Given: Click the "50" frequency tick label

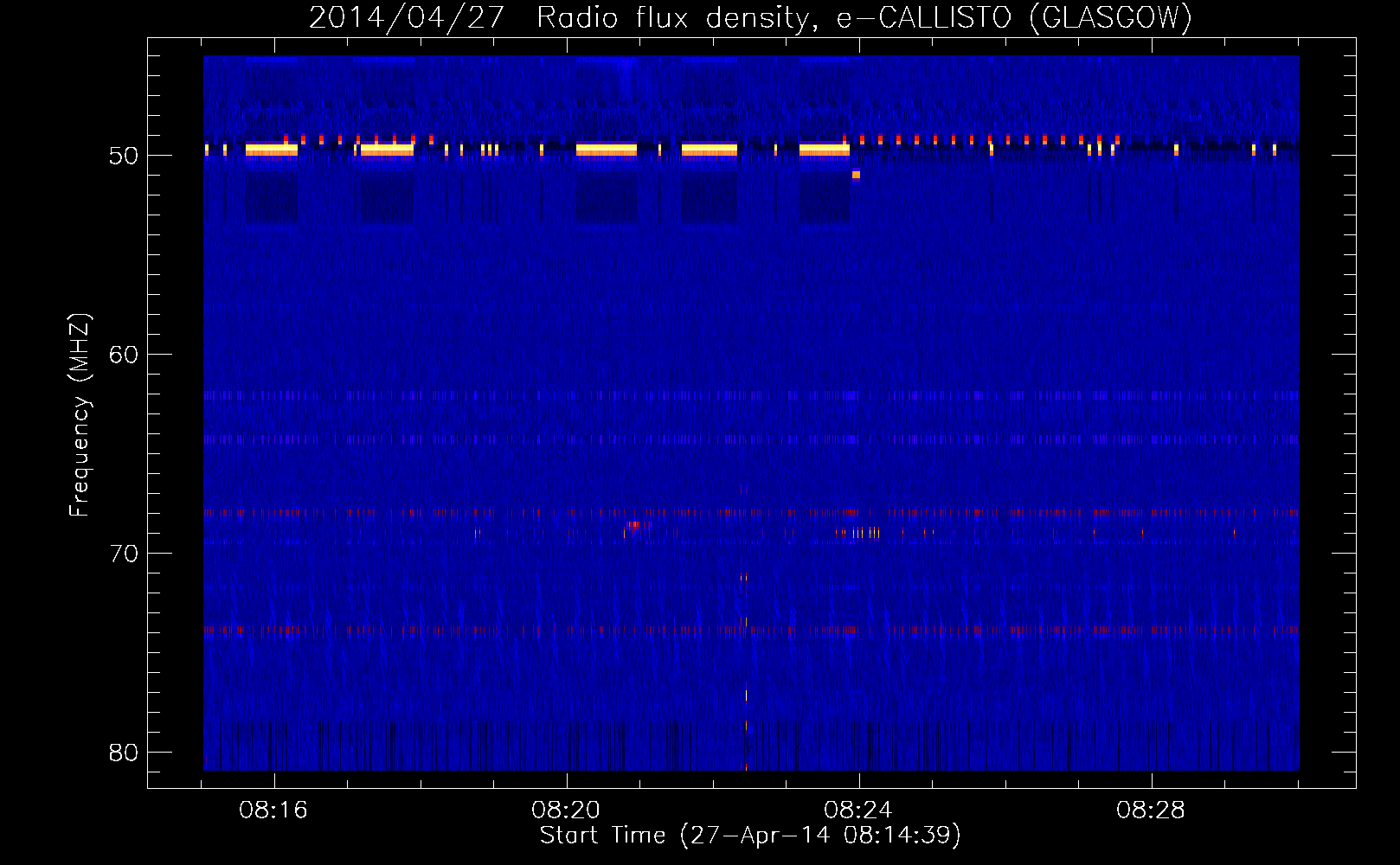Looking at the screenshot, I should pyautogui.click(x=124, y=156).
